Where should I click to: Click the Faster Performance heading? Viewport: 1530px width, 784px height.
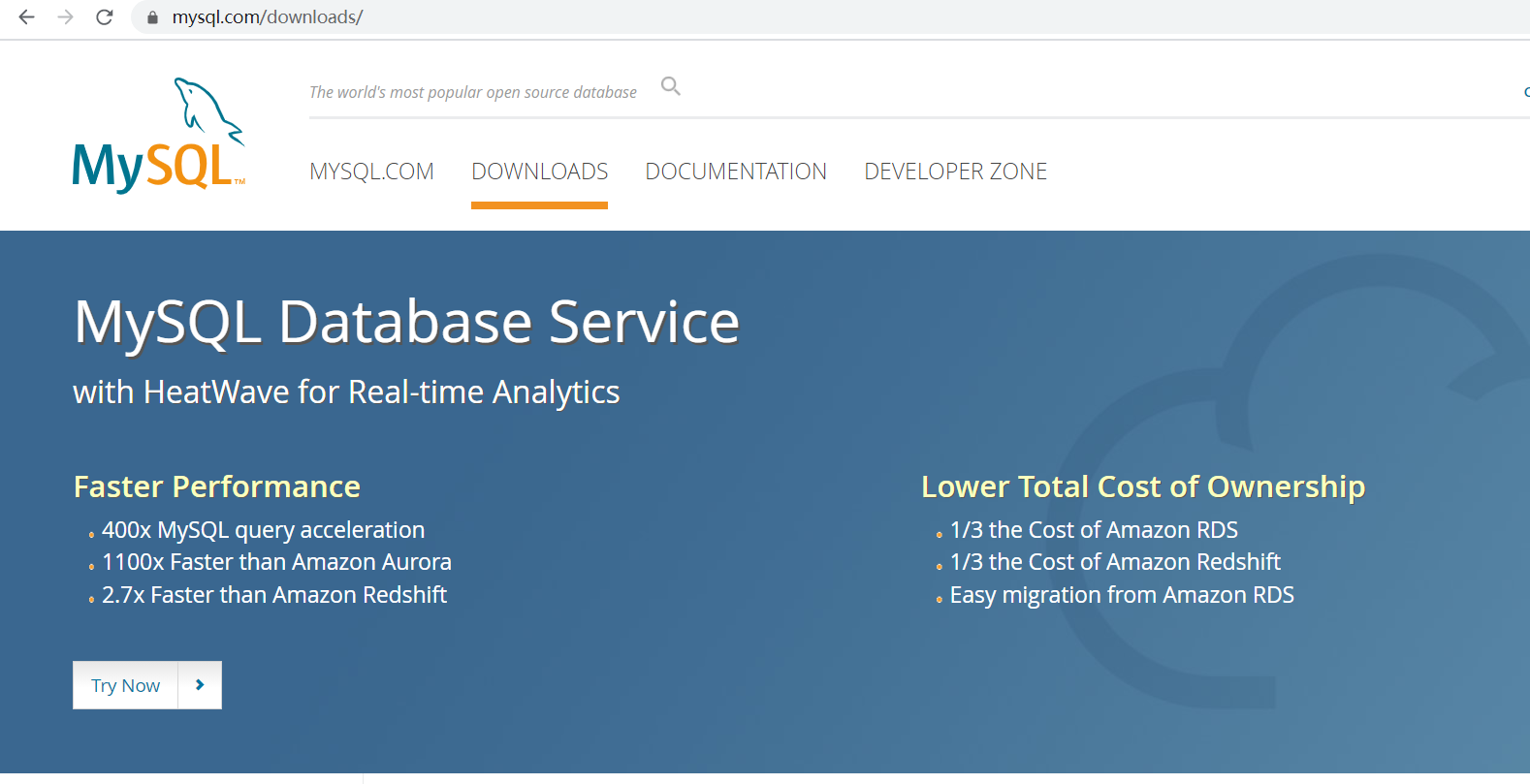pos(217,486)
